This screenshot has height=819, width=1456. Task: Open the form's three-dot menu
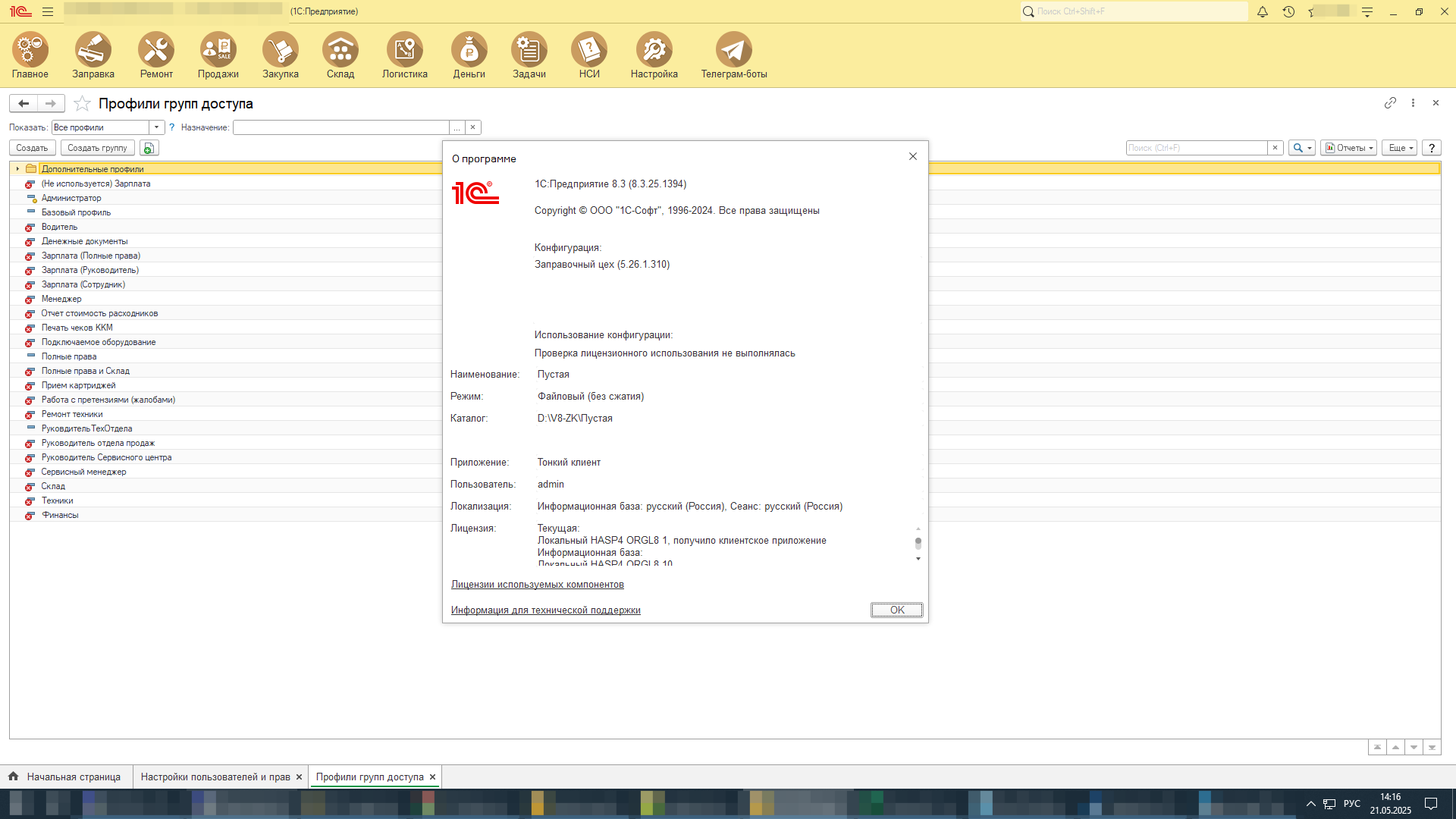[x=1413, y=102]
